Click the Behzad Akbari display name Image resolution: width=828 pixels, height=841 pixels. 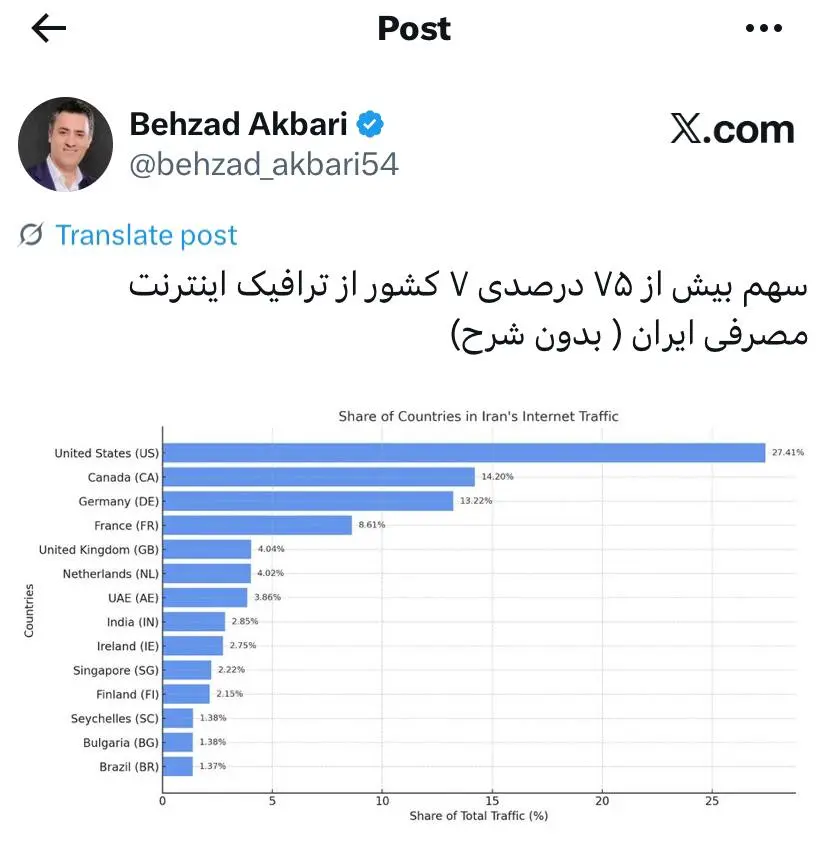click(238, 125)
